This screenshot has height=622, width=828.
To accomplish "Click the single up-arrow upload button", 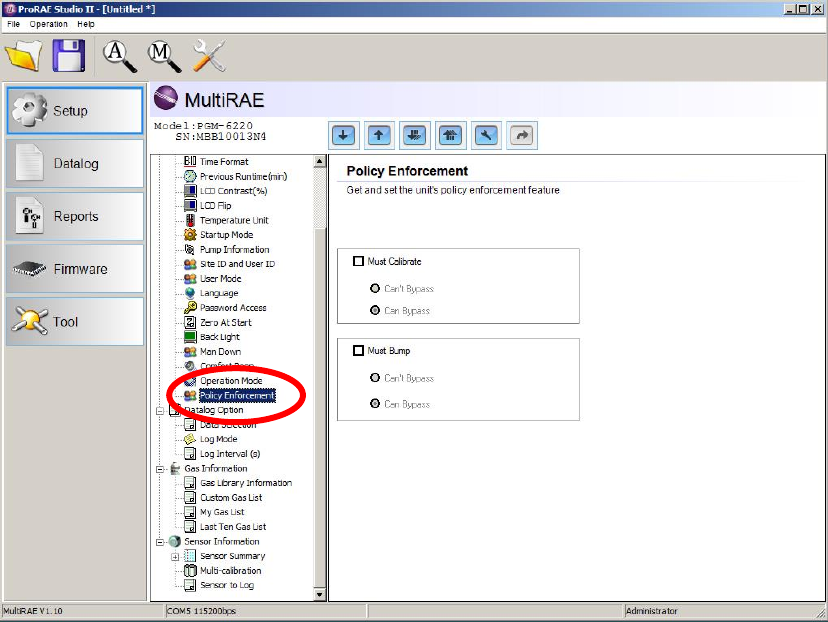I will [x=379, y=136].
